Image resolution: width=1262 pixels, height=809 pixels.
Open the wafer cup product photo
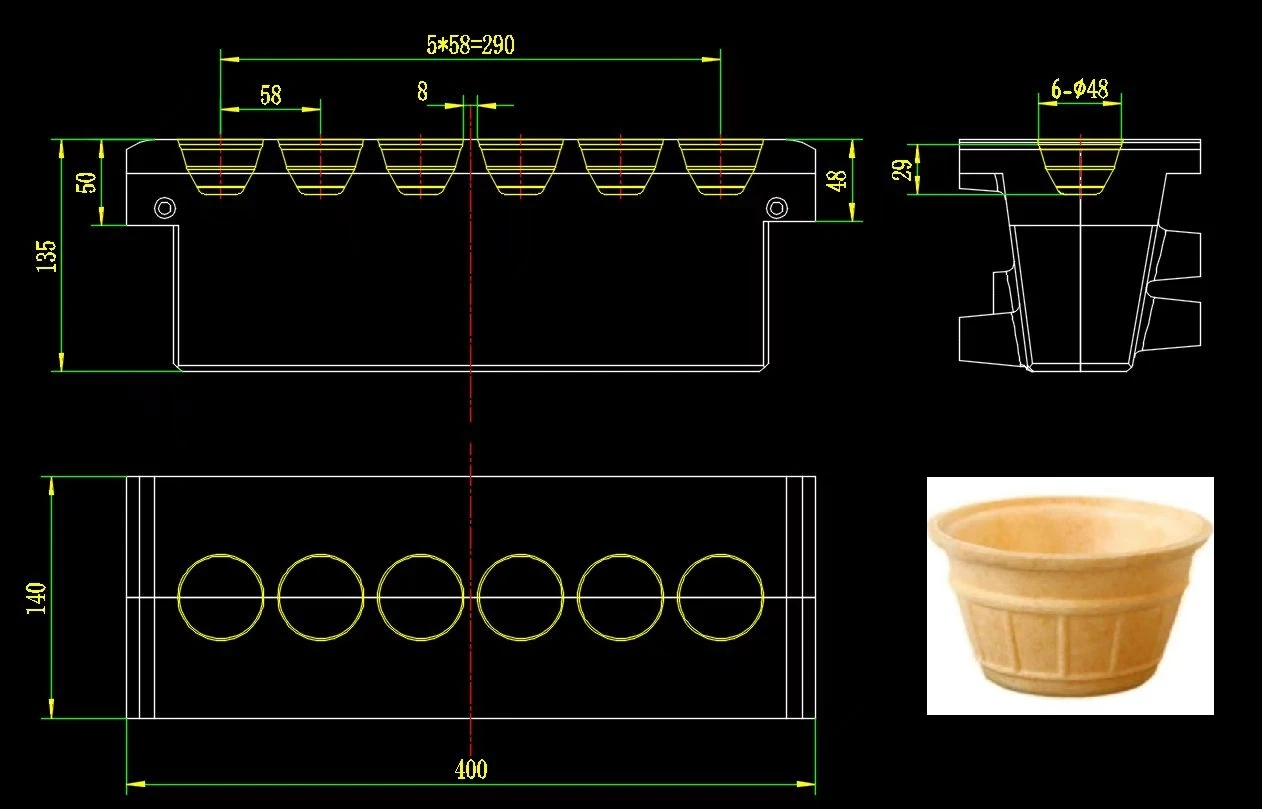tap(1070, 596)
